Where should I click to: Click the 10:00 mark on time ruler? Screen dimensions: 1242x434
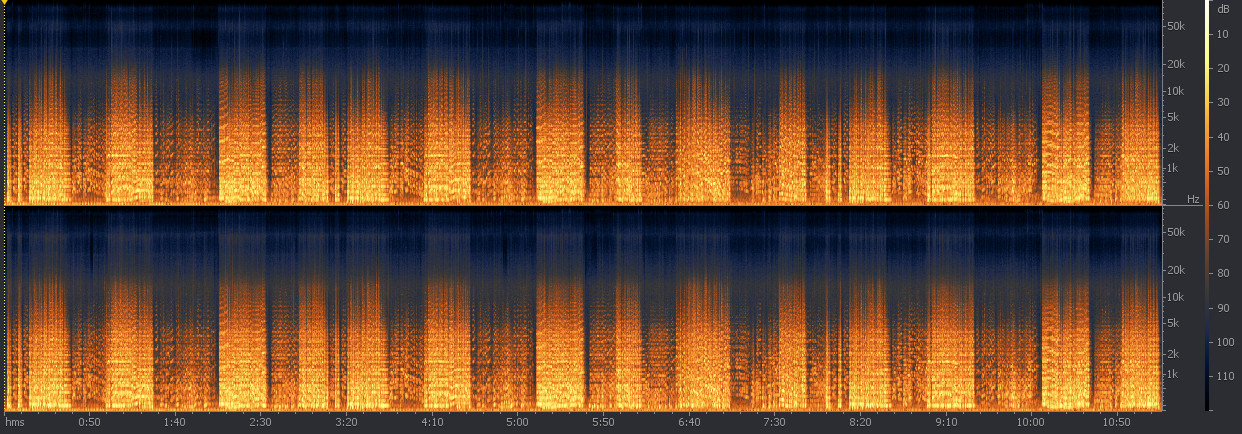tap(1031, 422)
